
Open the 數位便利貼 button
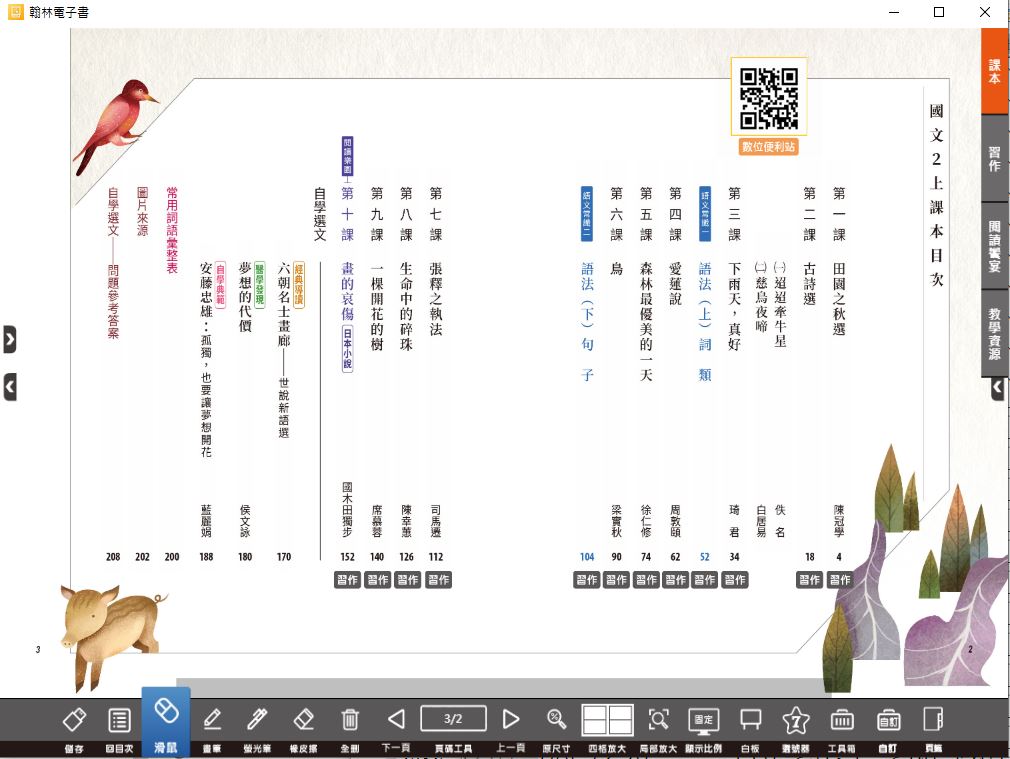[768, 147]
